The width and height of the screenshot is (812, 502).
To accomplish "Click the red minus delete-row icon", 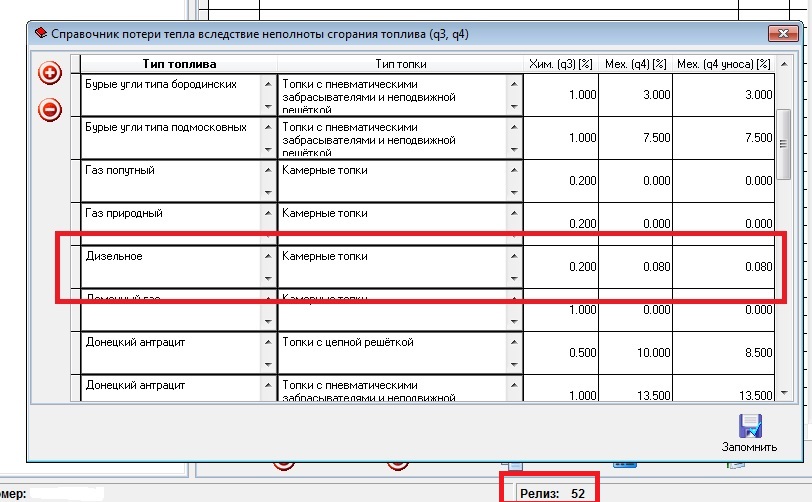I will [x=49, y=110].
